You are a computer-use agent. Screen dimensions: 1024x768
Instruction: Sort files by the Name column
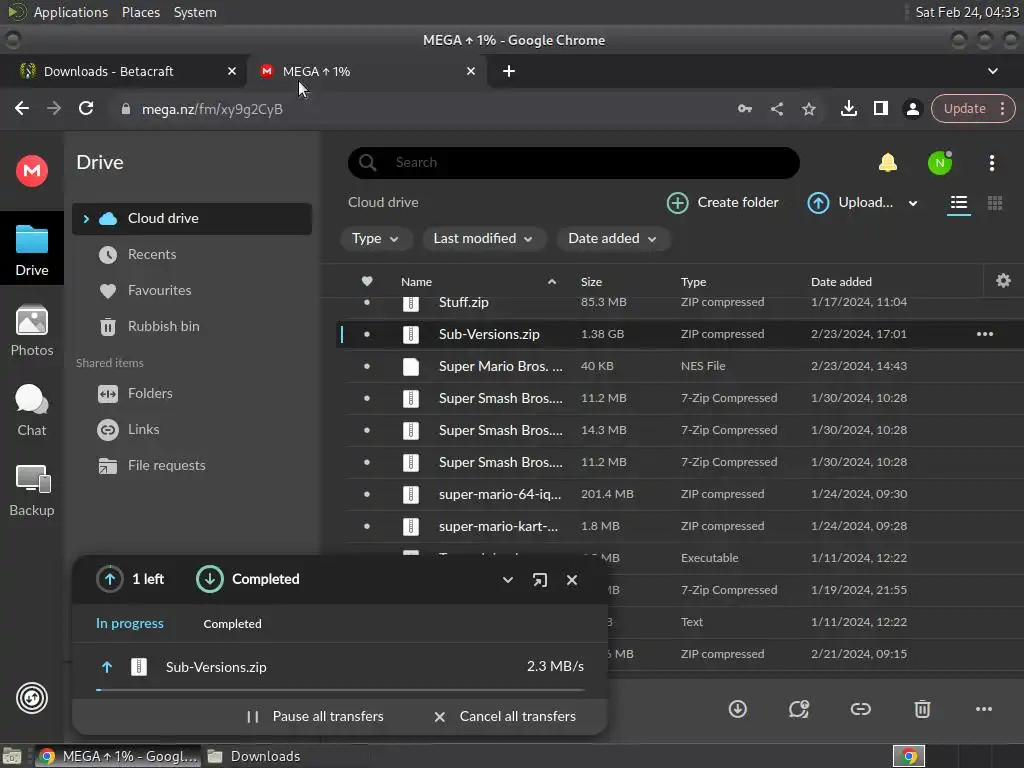[416, 282]
